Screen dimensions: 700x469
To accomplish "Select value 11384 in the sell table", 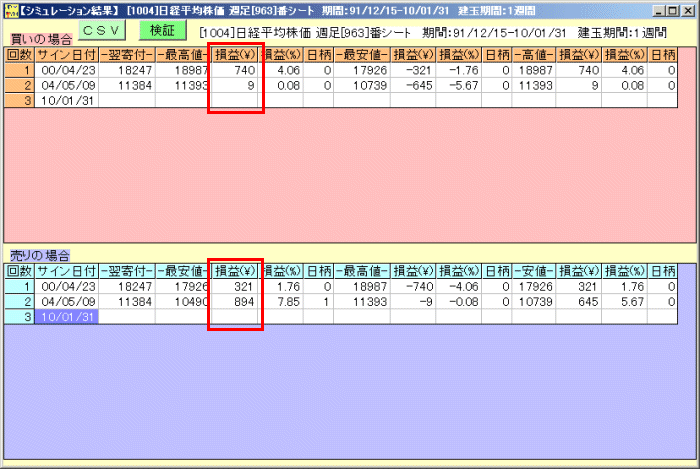I will pyautogui.click(x=127, y=302).
